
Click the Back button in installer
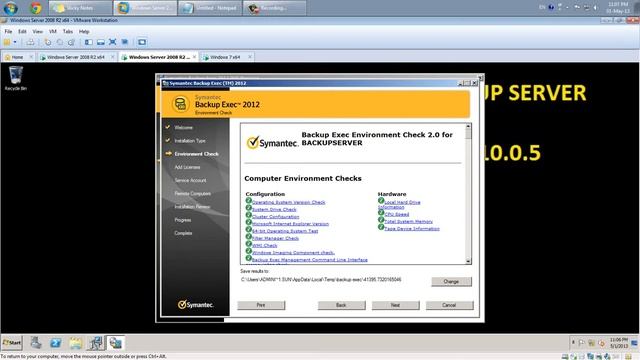(341, 305)
